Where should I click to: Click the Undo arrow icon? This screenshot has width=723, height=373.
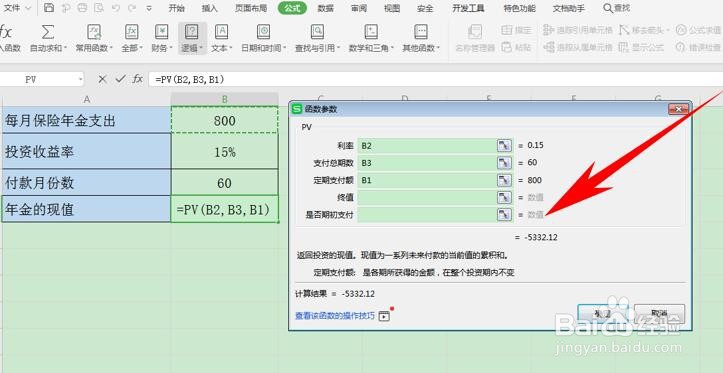pos(115,8)
